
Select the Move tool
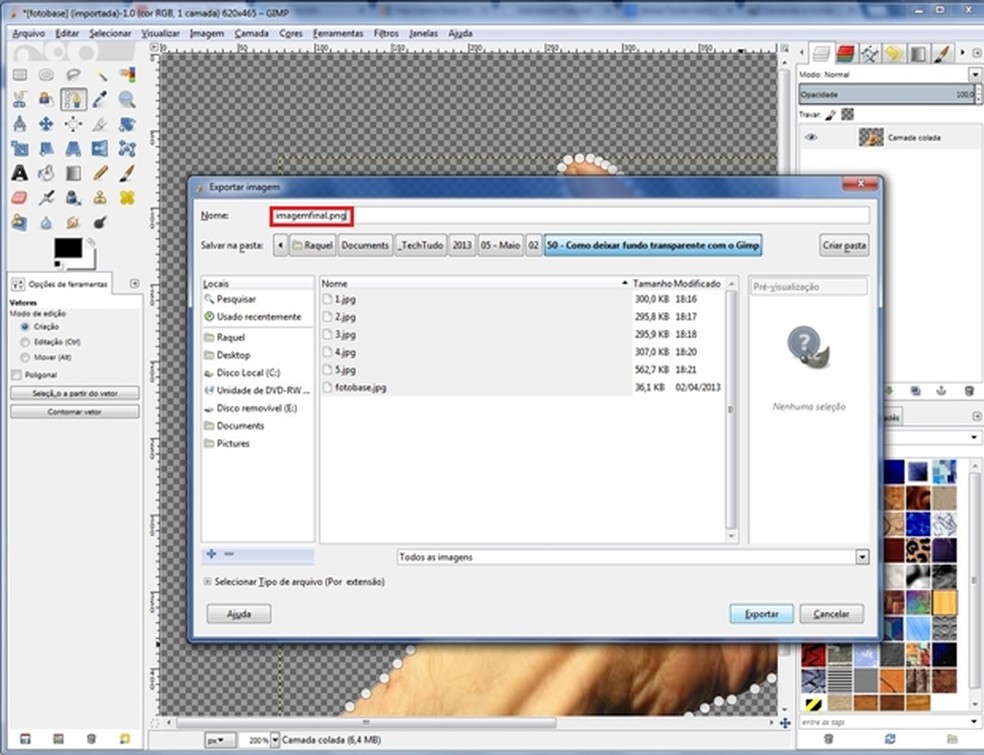click(46, 124)
